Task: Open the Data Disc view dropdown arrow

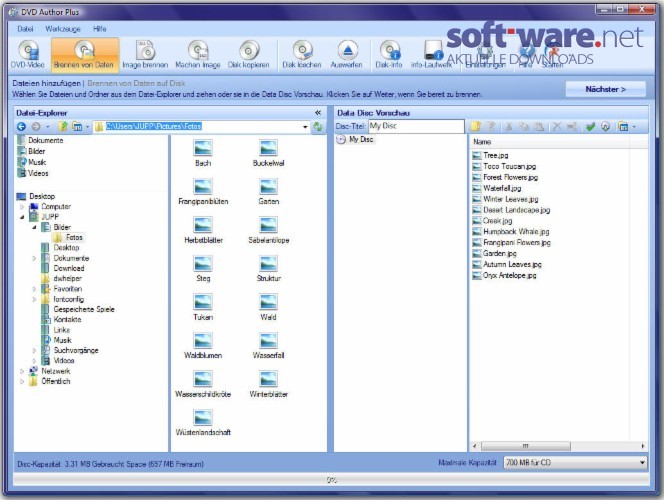Action: [x=634, y=127]
